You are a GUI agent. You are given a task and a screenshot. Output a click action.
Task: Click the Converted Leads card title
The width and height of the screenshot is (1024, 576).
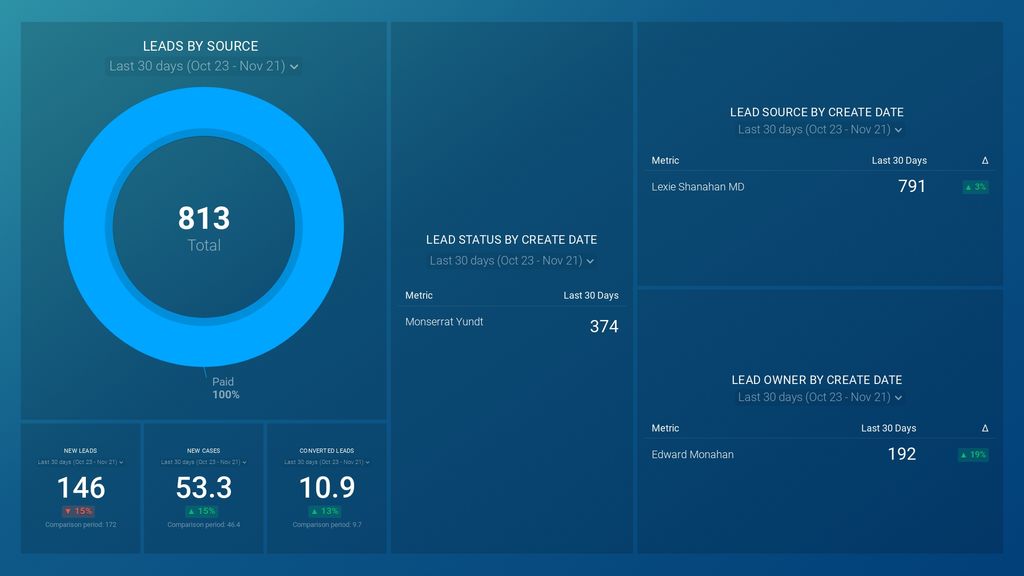[327, 451]
